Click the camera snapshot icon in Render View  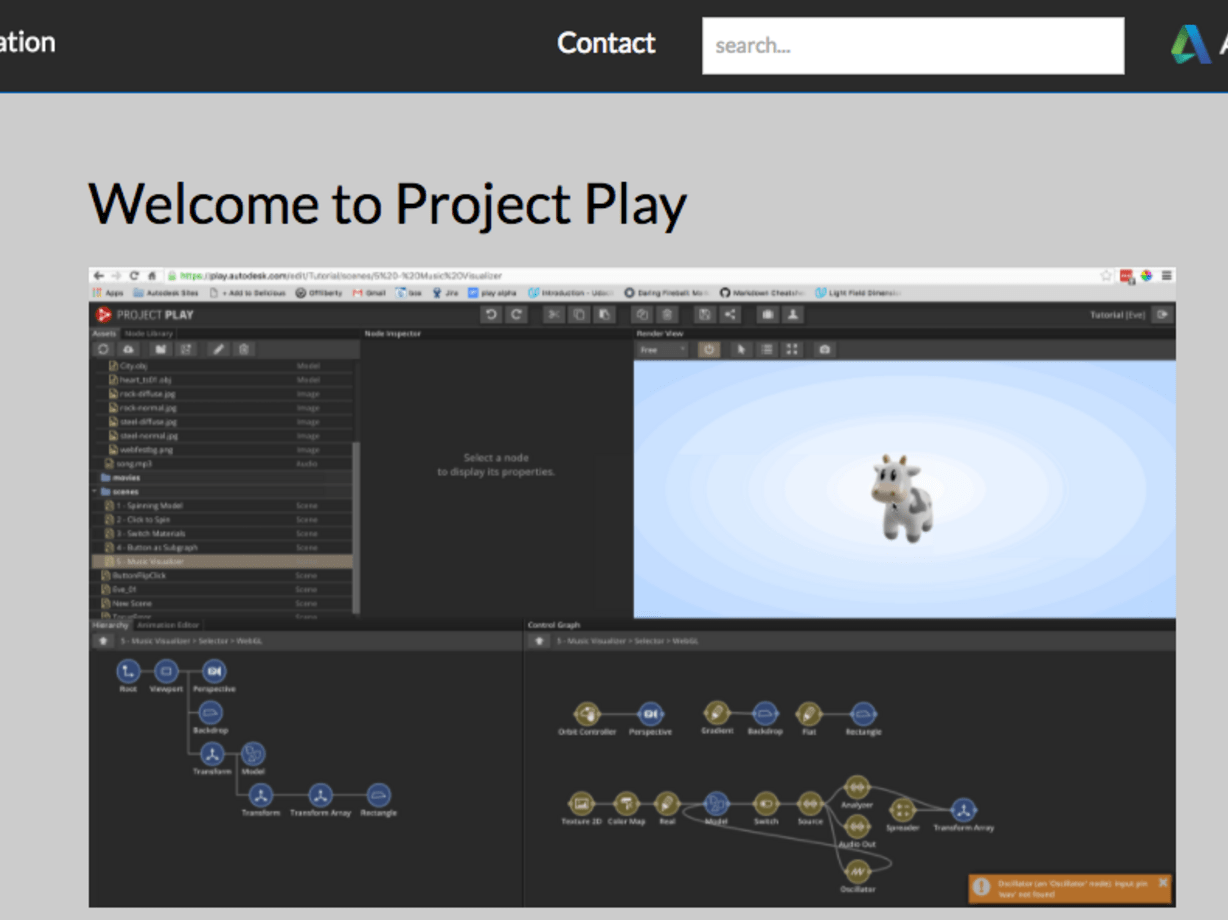click(x=824, y=349)
